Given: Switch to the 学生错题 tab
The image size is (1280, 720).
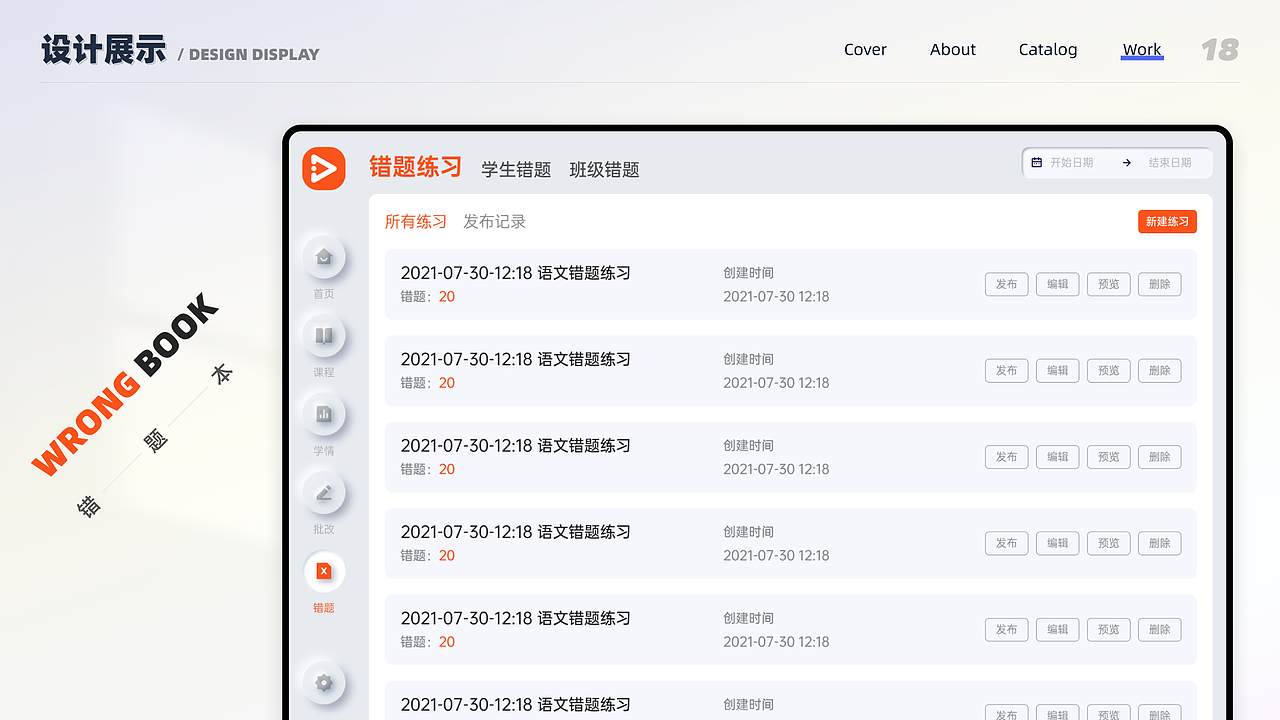Looking at the screenshot, I should 516,170.
